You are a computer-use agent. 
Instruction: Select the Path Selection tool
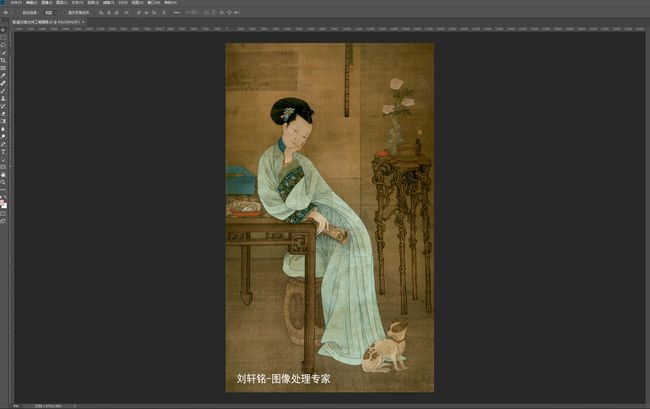click(x=3, y=160)
